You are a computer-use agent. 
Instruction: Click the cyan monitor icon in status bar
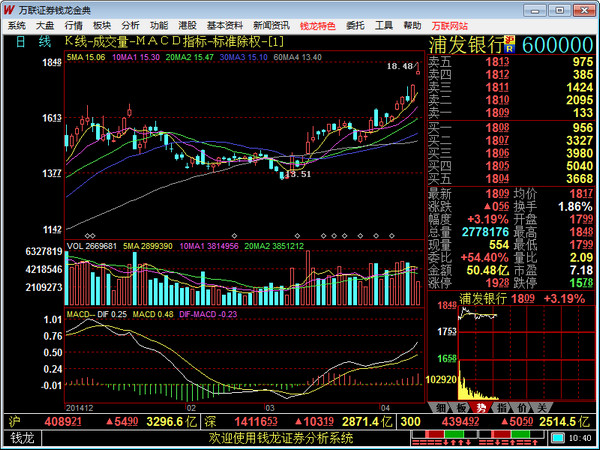558,437
